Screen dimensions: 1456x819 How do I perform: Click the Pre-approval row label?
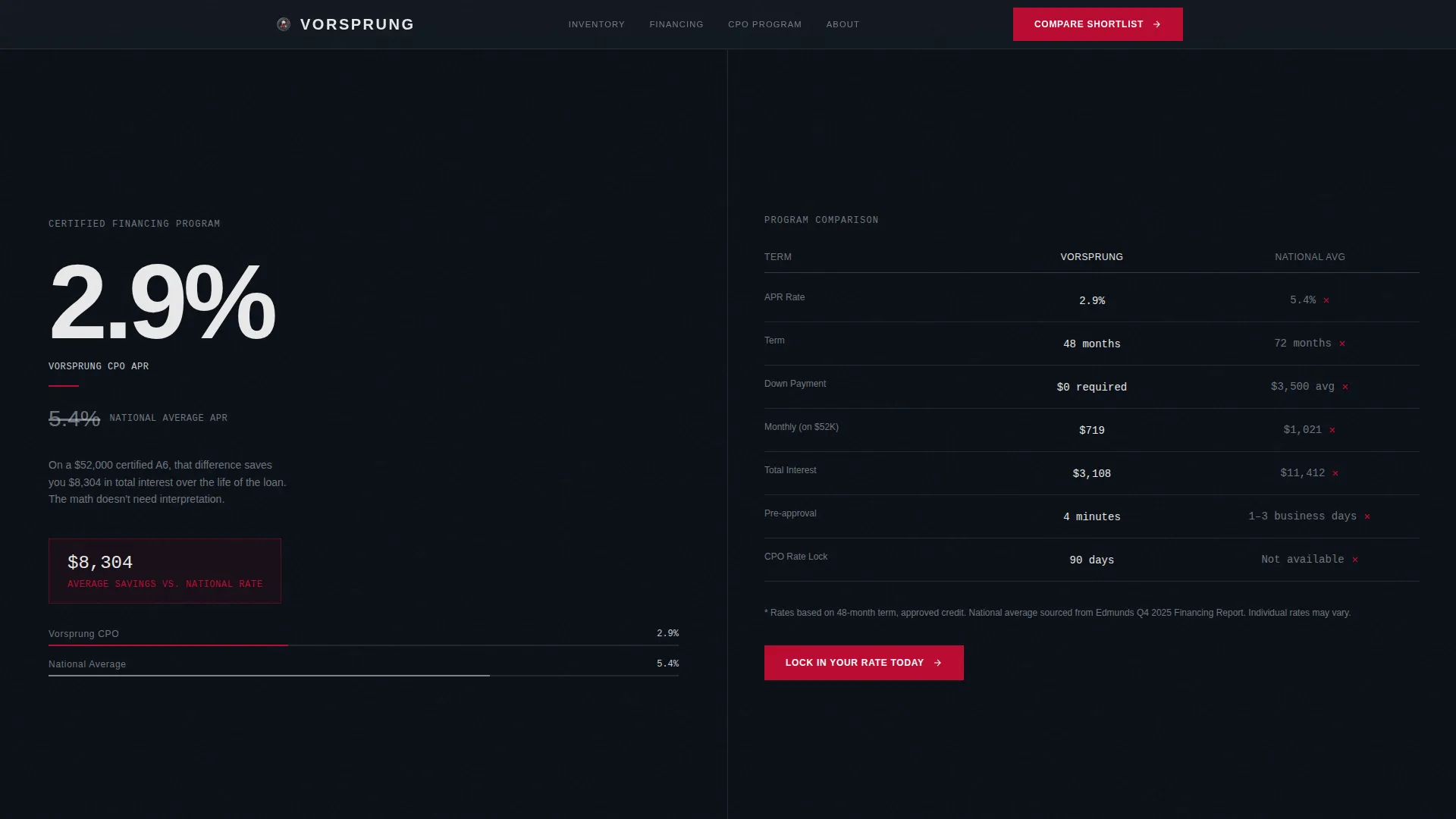coord(790,513)
